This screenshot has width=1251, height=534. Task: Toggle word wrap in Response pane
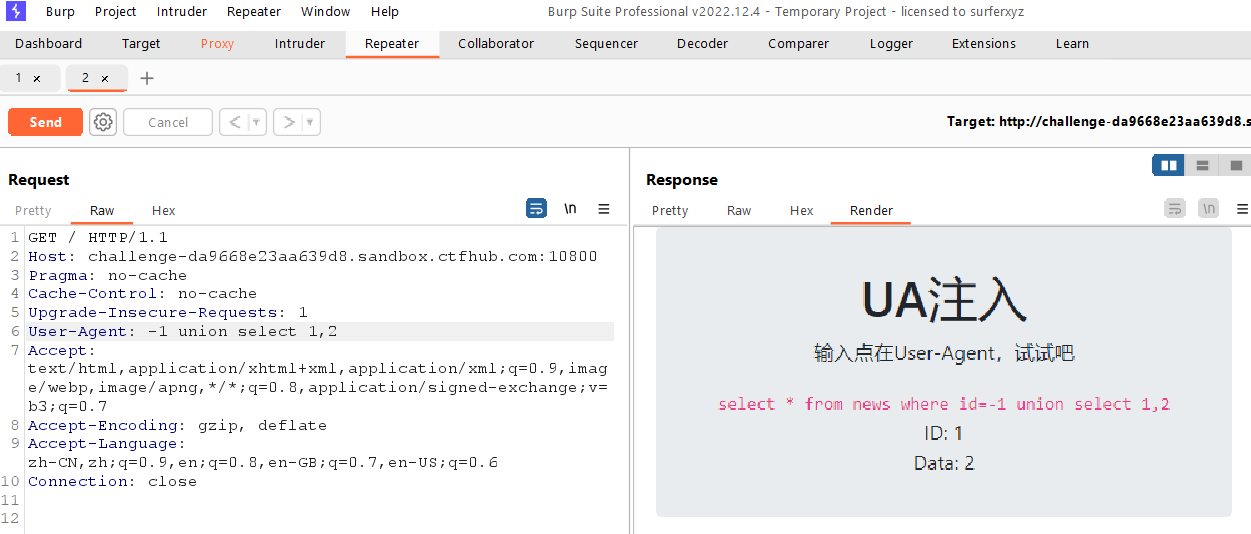click(x=1175, y=208)
